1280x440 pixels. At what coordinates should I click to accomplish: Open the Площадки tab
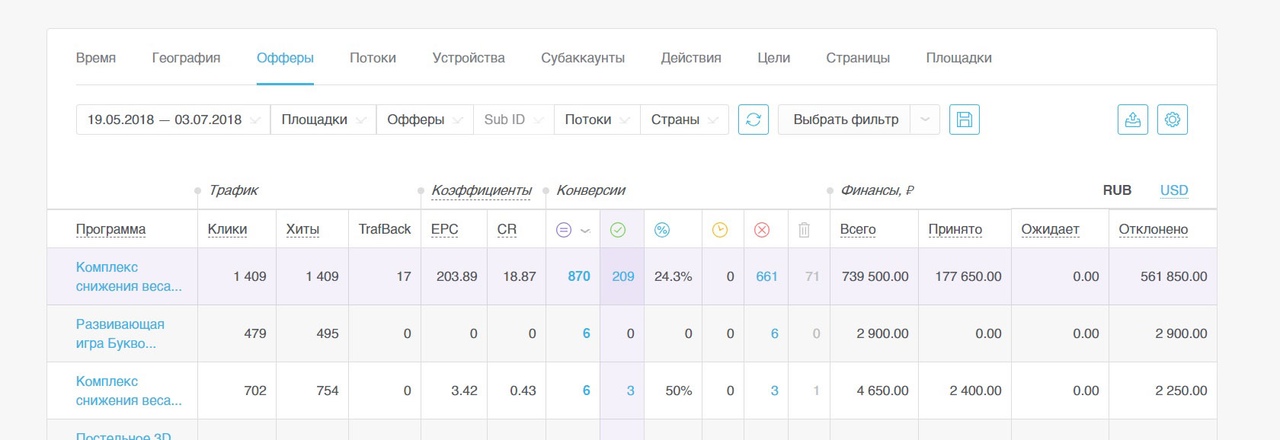pos(959,58)
